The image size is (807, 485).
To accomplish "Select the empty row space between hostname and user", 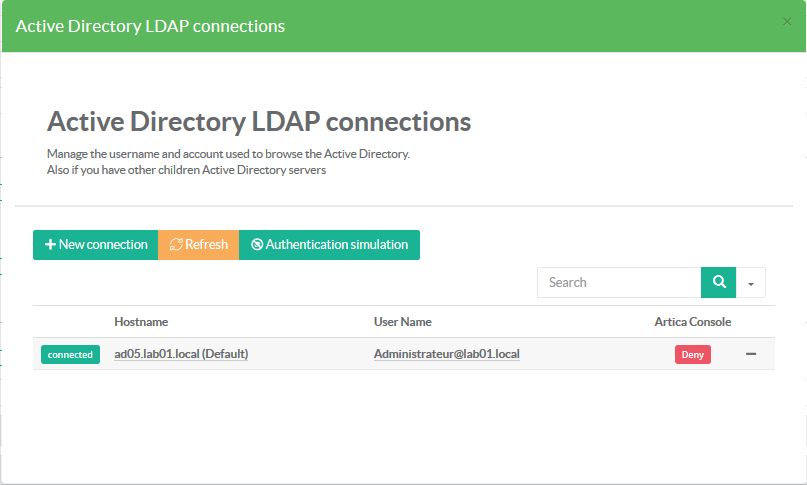I will pyautogui.click(x=310, y=354).
